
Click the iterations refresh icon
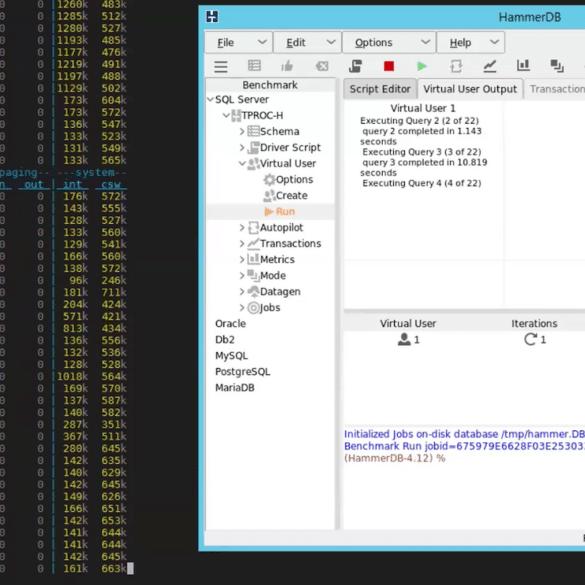pyautogui.click(x=530, y=339)
